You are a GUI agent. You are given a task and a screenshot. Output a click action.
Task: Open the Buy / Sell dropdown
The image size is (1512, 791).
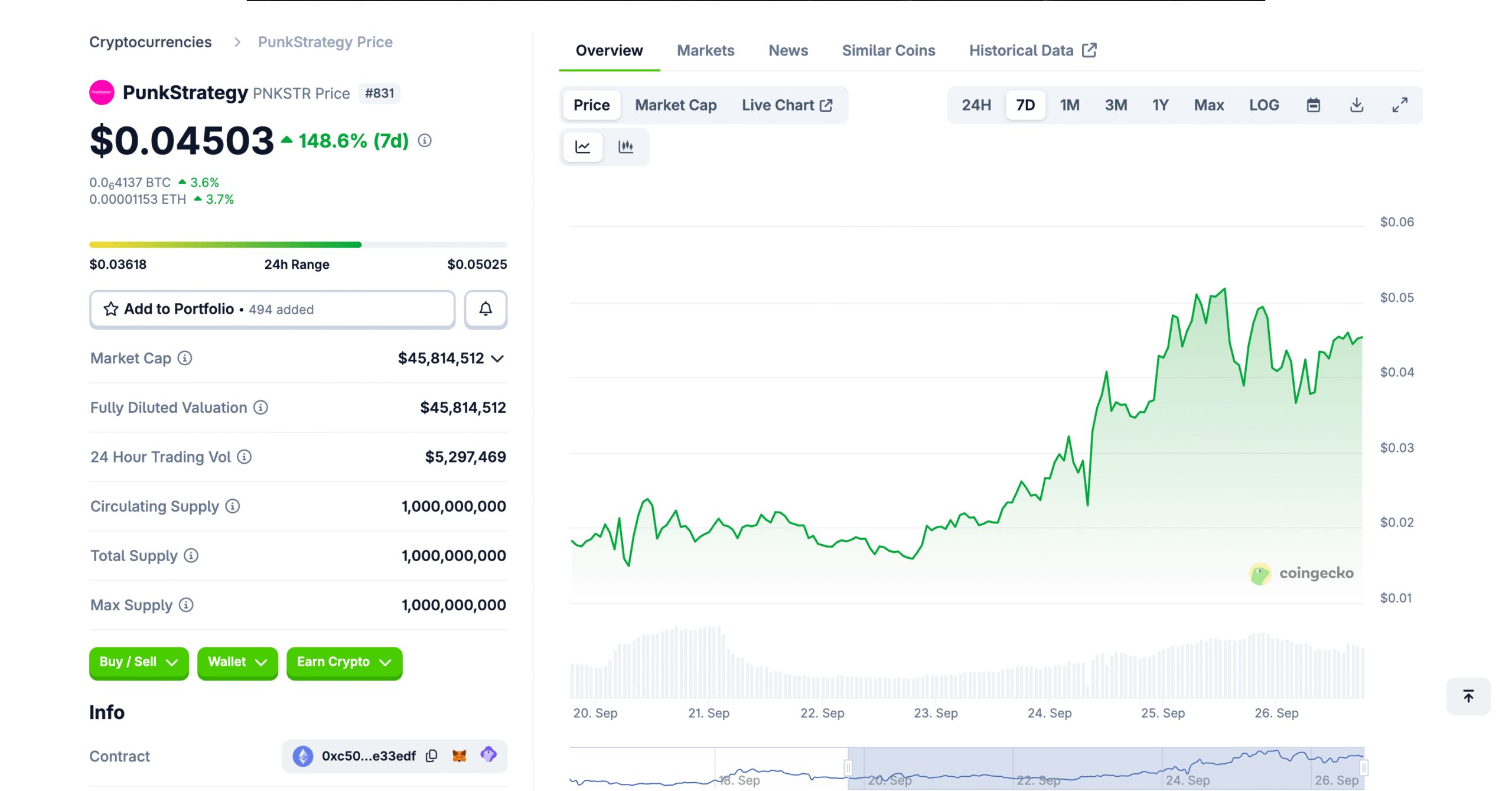[x=139, y=662]
